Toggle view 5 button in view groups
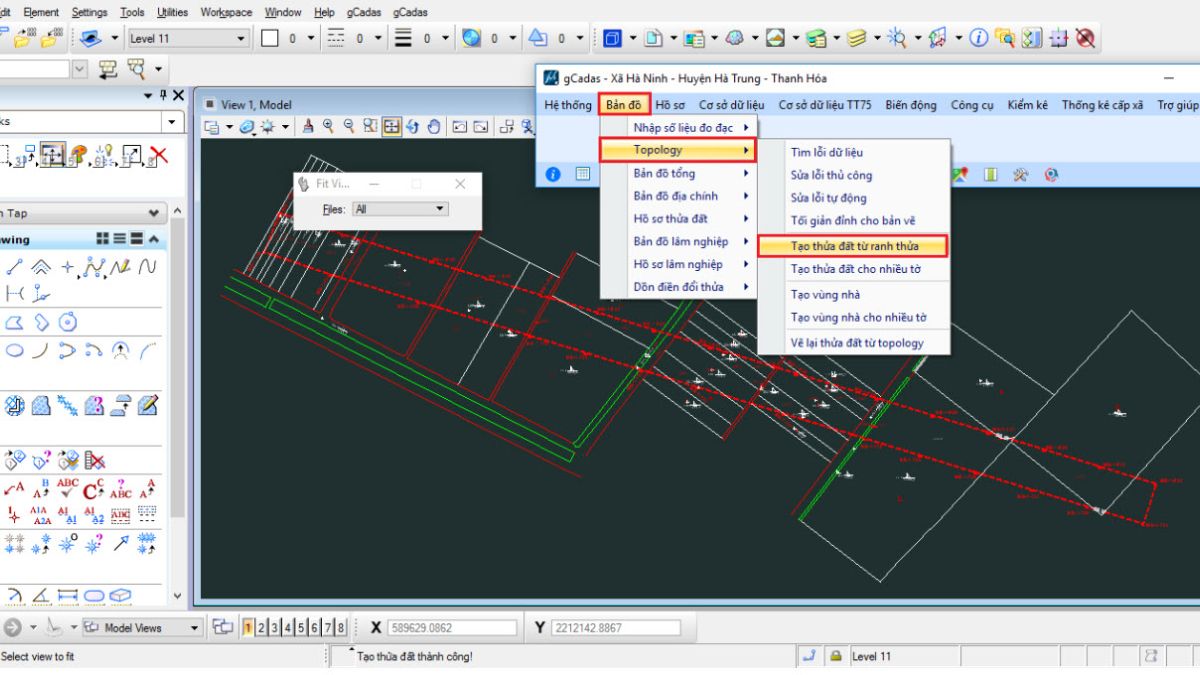1200x675 pixels. click(x=301, y=627)
